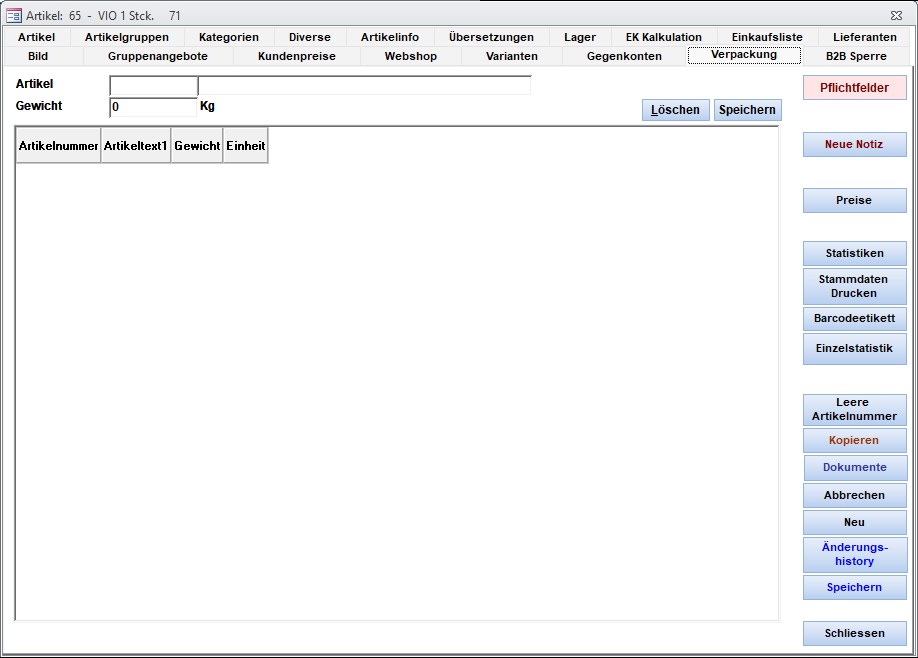This screenshot has width=918, height=658.
Task: Click the Artikel number input field
Action: coord(153,85)
